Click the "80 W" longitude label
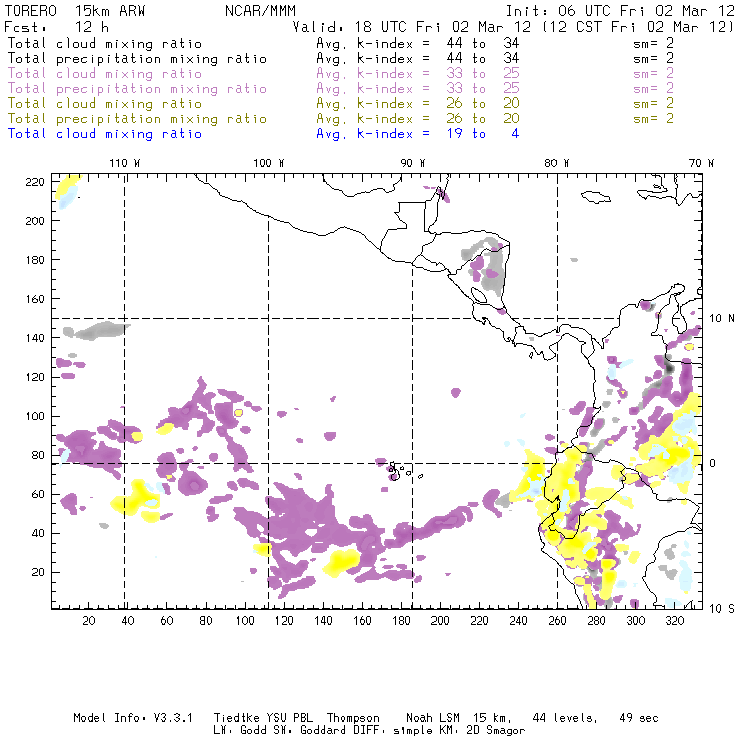 556,163
